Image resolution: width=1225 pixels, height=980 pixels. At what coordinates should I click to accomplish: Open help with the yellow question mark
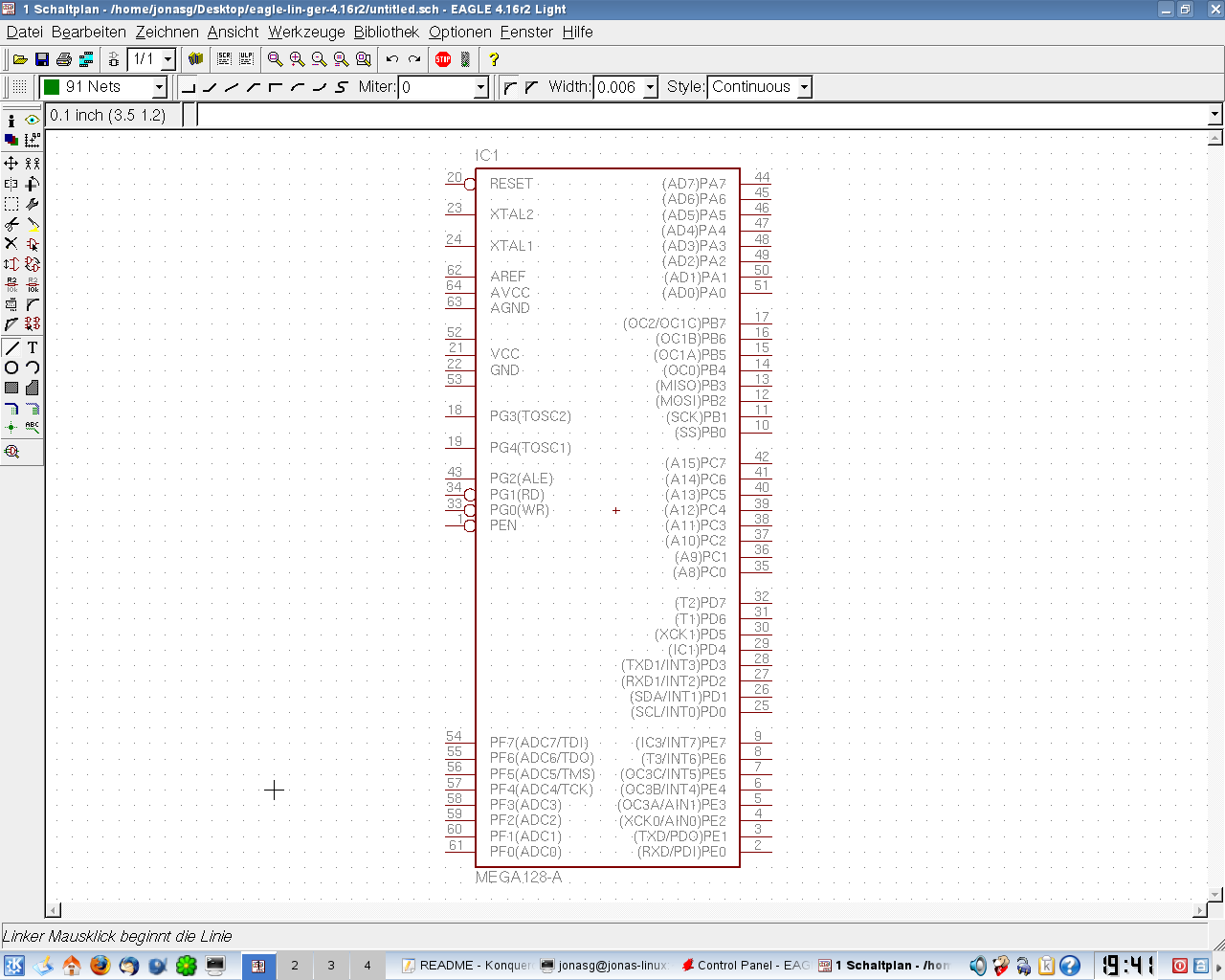[x=494, y=59]
